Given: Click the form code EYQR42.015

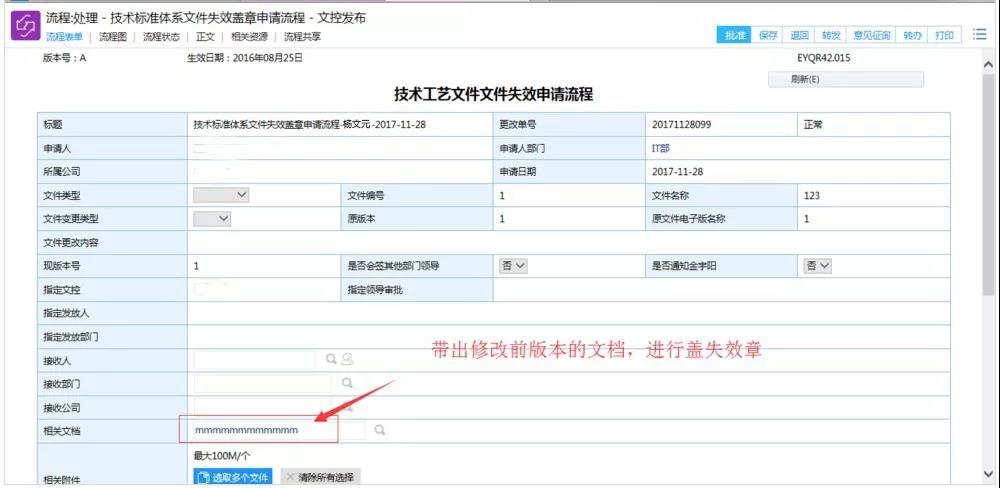Looking at the screenshot, I should click(823, 58).
